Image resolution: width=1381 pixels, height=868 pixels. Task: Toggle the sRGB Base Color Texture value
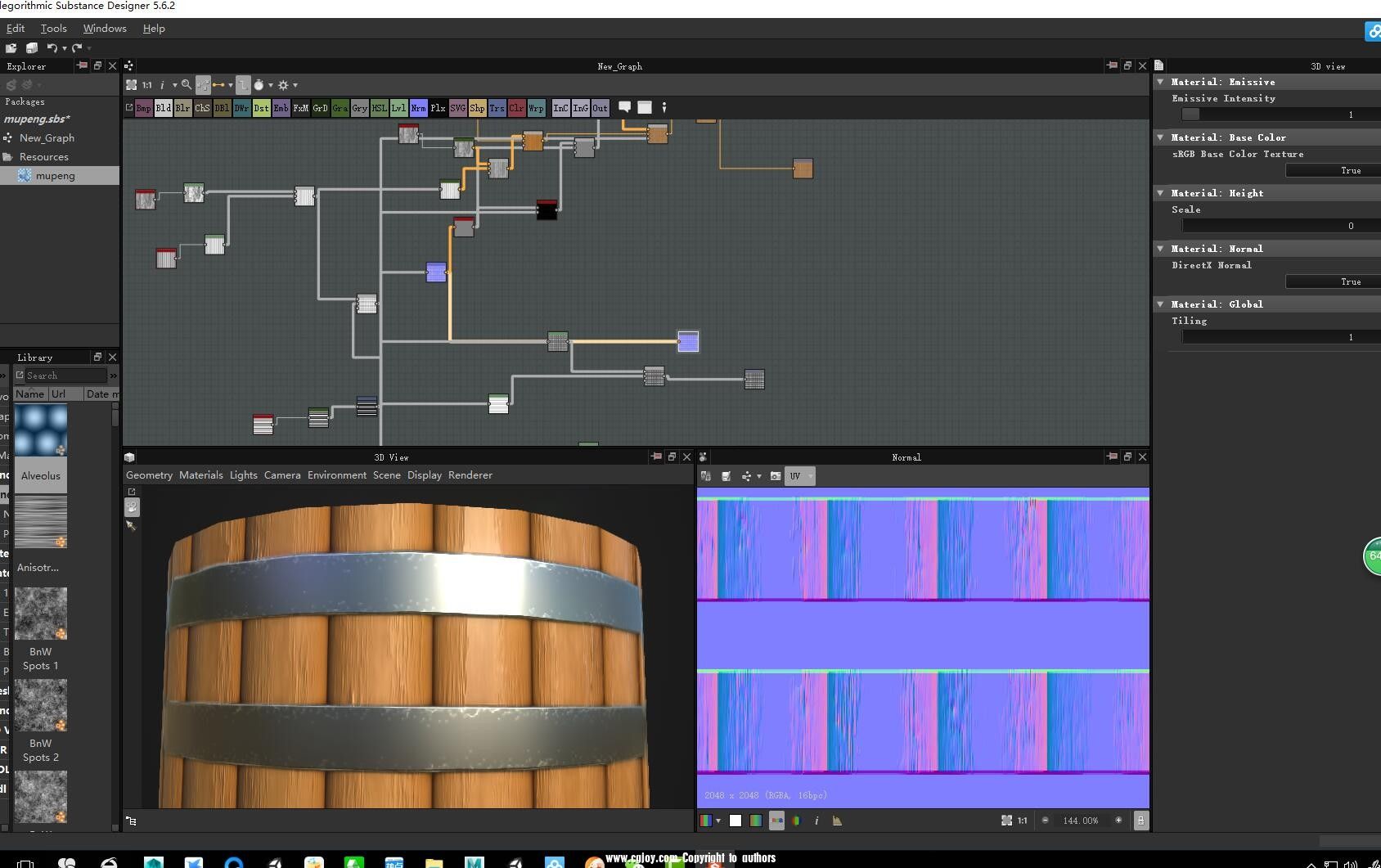tap(1350, 170)
